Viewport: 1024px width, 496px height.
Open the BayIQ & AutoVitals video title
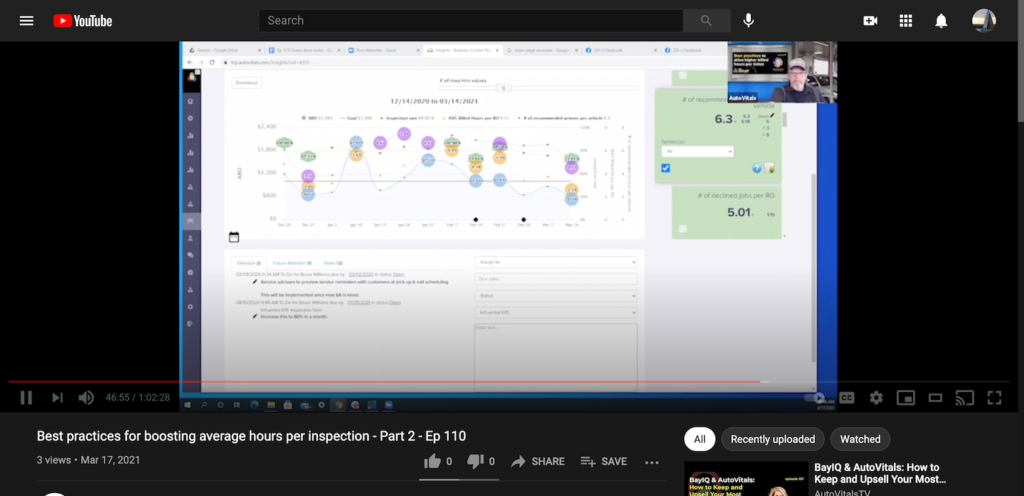click(x=880, y=473)
